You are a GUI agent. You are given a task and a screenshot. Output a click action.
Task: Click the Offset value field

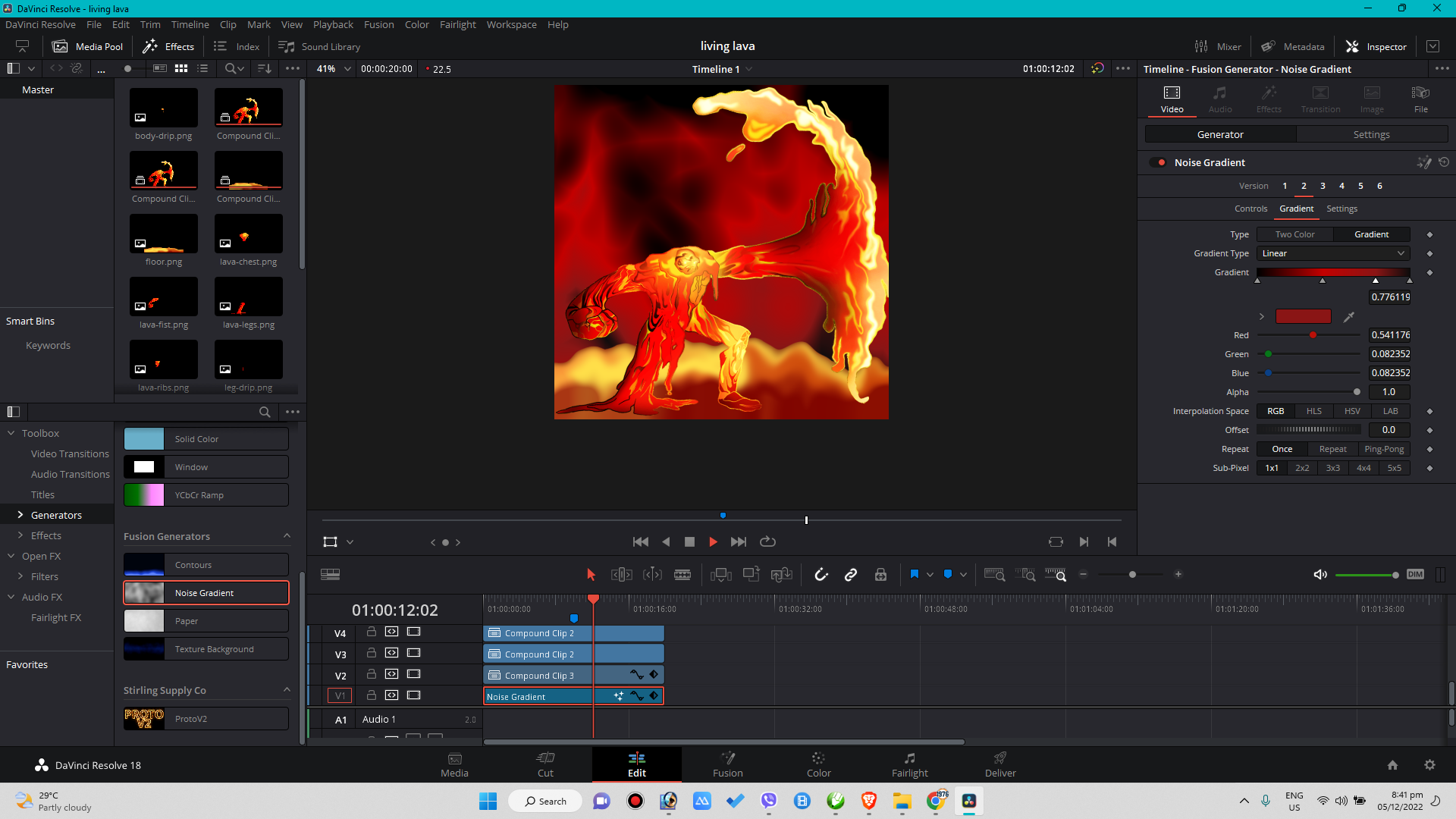[1389, 430]
